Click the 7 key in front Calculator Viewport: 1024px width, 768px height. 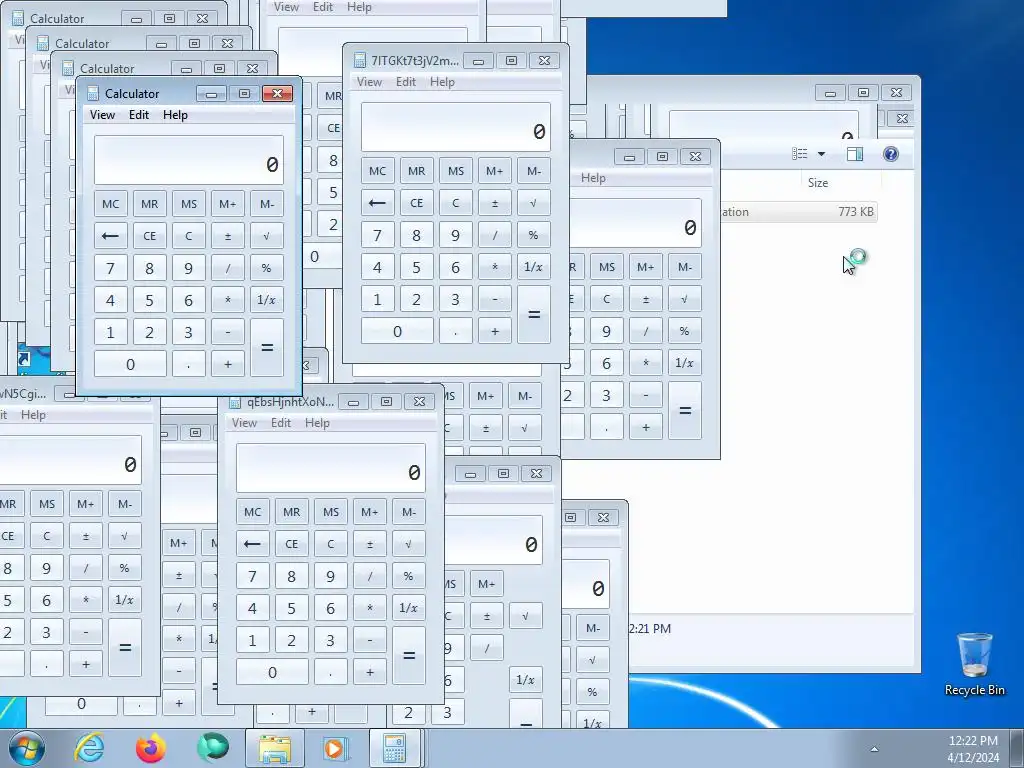(110, 268)
